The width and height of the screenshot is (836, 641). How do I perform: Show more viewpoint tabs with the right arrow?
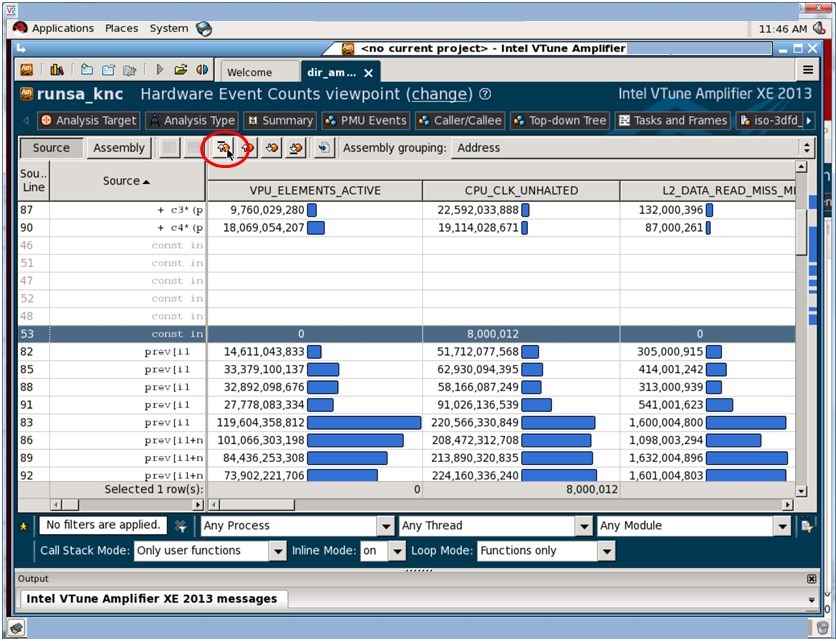[808, 121]
